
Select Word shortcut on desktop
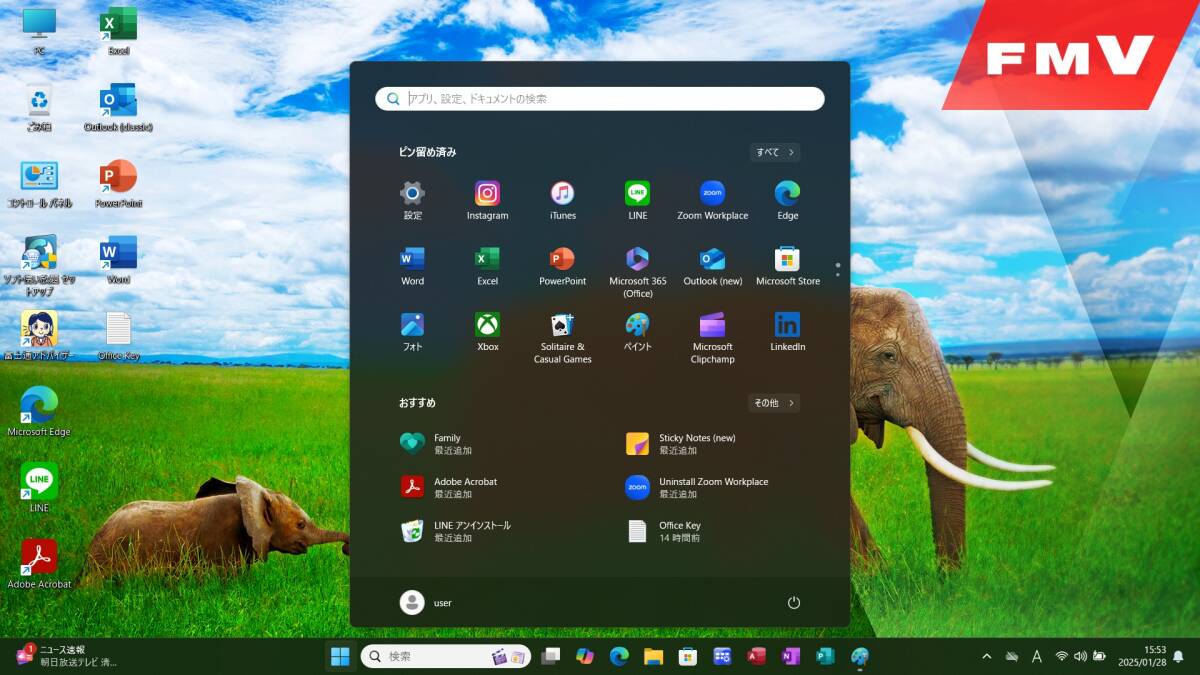(118, 259)
